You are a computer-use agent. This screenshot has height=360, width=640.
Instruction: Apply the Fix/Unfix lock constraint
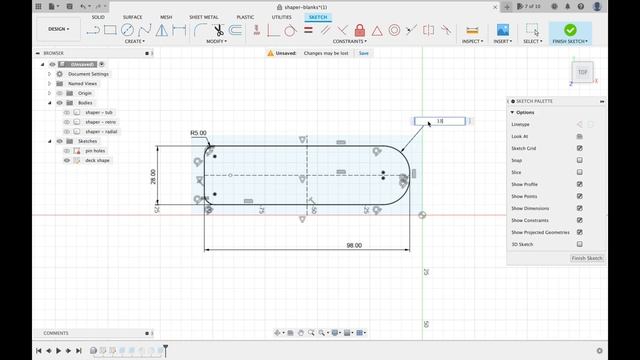360,30
